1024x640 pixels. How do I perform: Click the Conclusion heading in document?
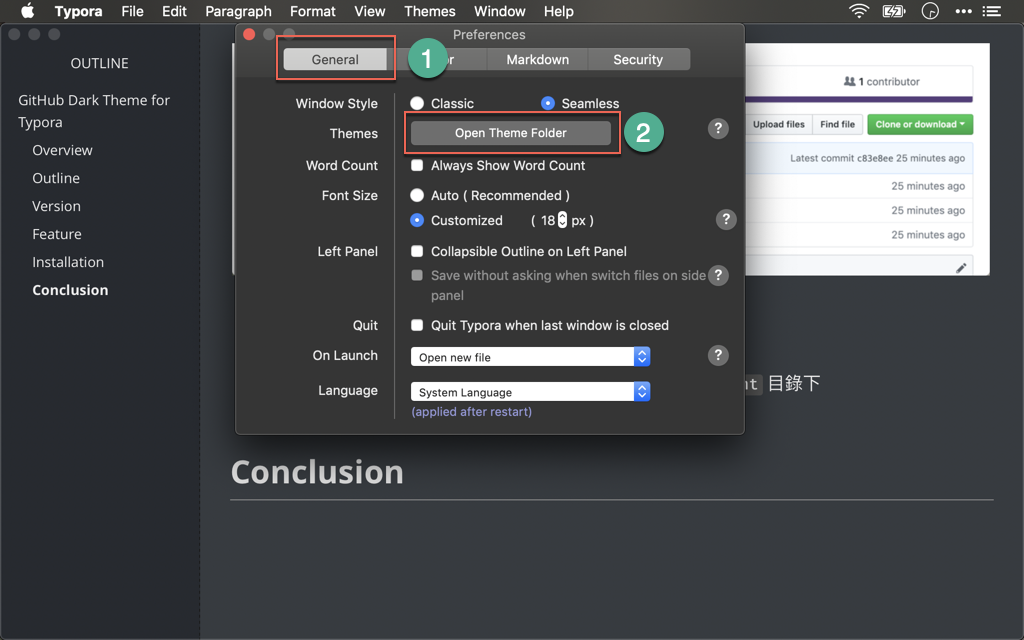[x=317, y=472]
